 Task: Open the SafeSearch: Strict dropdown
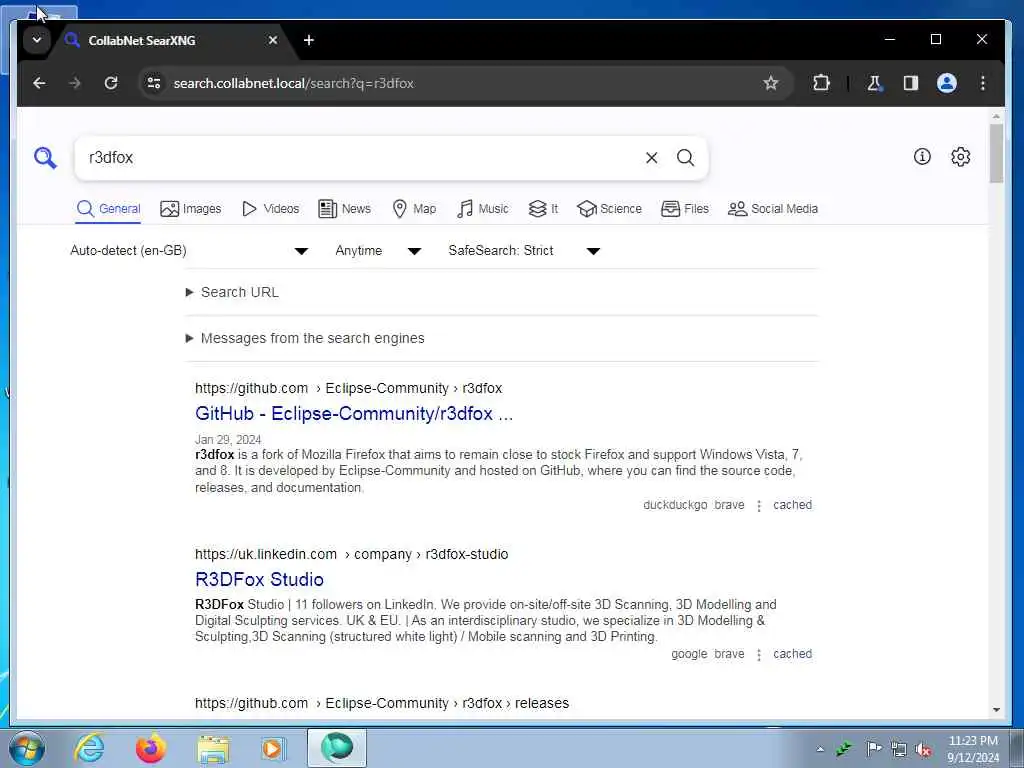[x=524, y=251]
